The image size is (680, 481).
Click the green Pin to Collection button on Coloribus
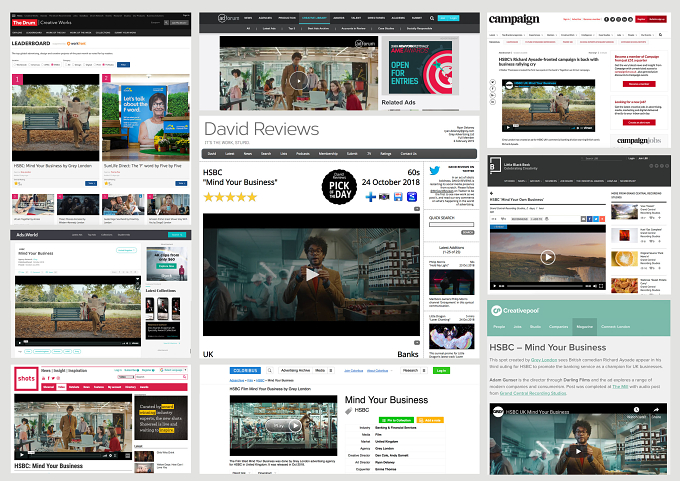tap(396, 420)
